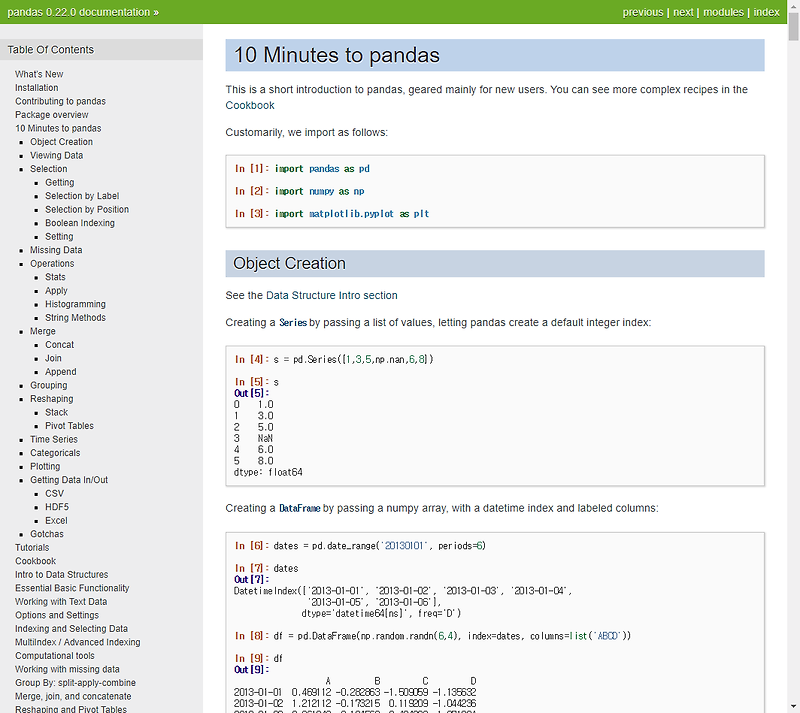Click the Object Creation section heading
800x713 pixels.
pyautogui.click(x=289, y=263)
